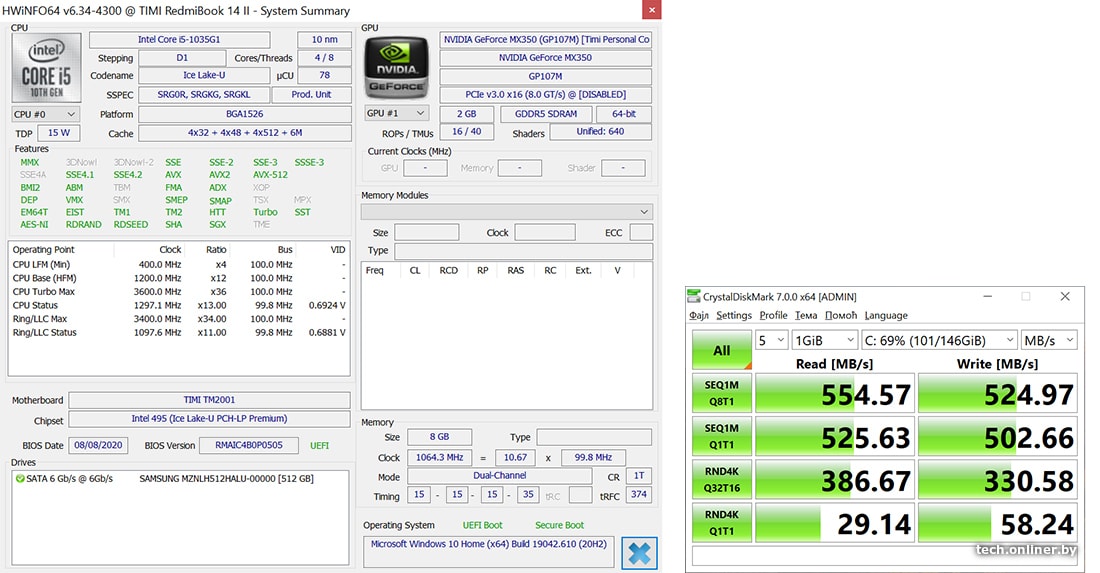Click the Intel Core i5-1035G1 CPU name field
Viewport: 1100px width, 573px height.
[x=180, y=40]
